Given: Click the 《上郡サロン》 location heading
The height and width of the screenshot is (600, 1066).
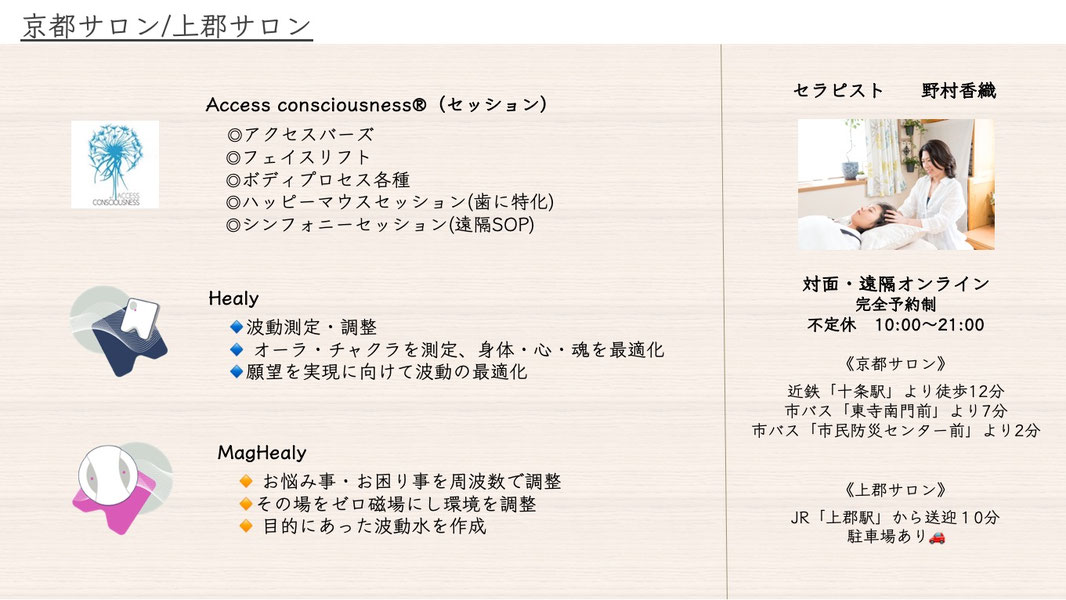Looking at the screenshot, I should (896, 490).
